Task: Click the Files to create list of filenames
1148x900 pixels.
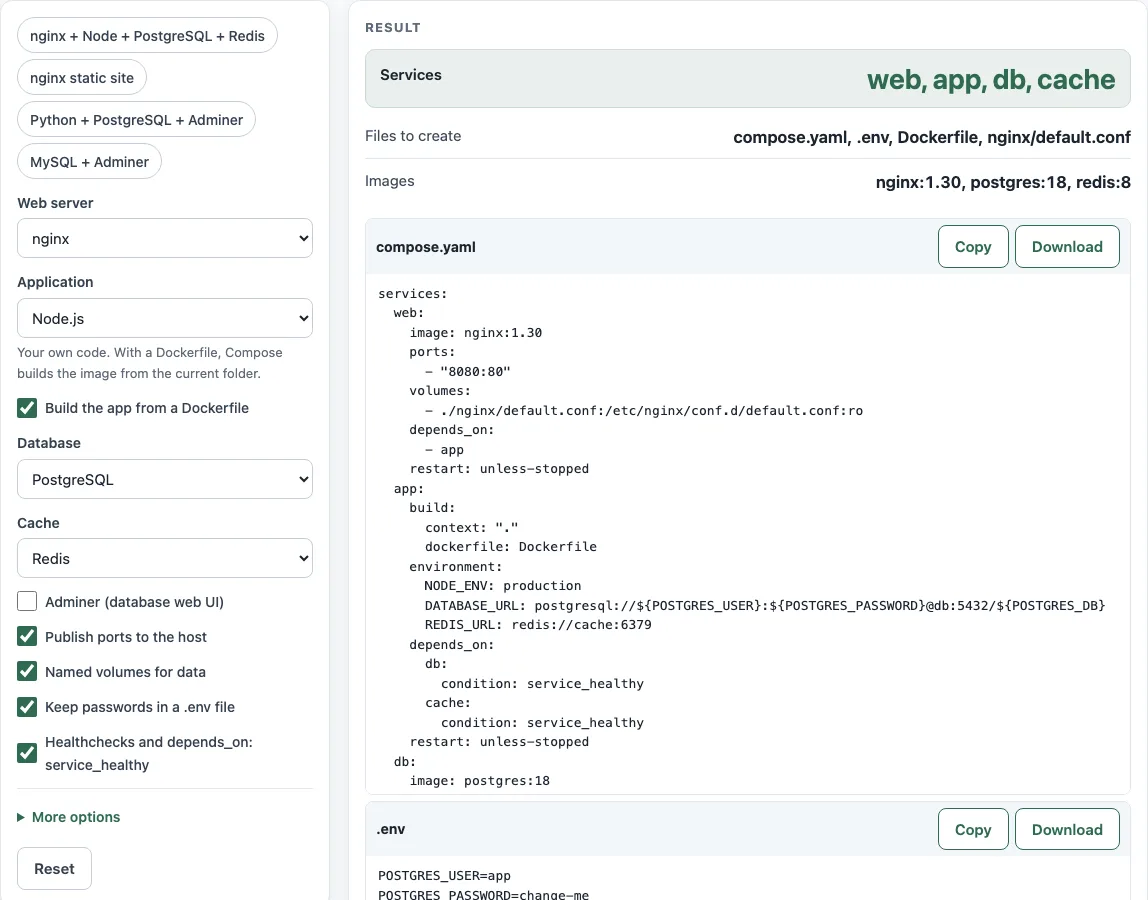Action: pyautogui.click(x=932, y=137)
